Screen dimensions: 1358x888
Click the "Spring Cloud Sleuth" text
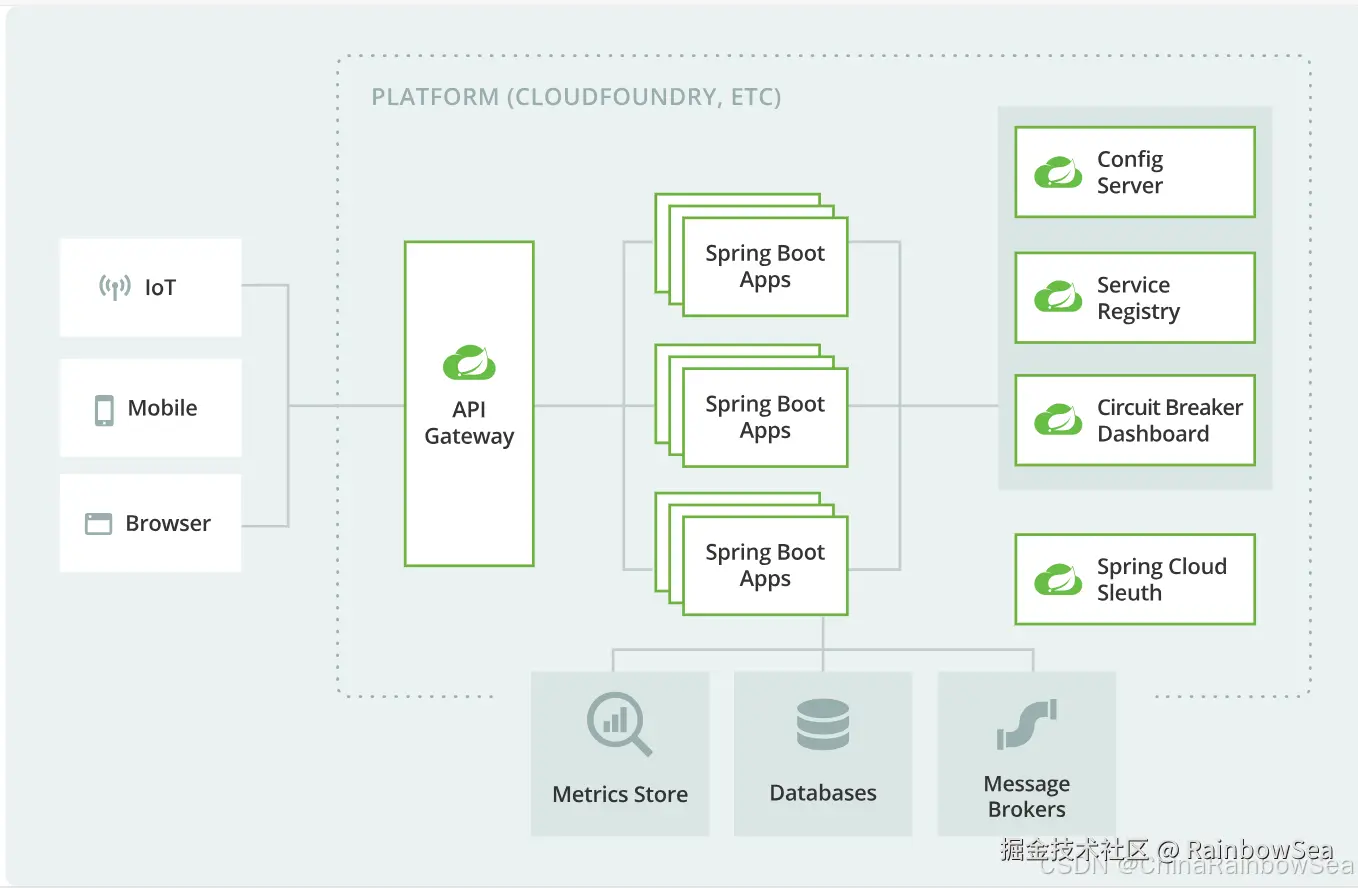(x=1162, y=580)
